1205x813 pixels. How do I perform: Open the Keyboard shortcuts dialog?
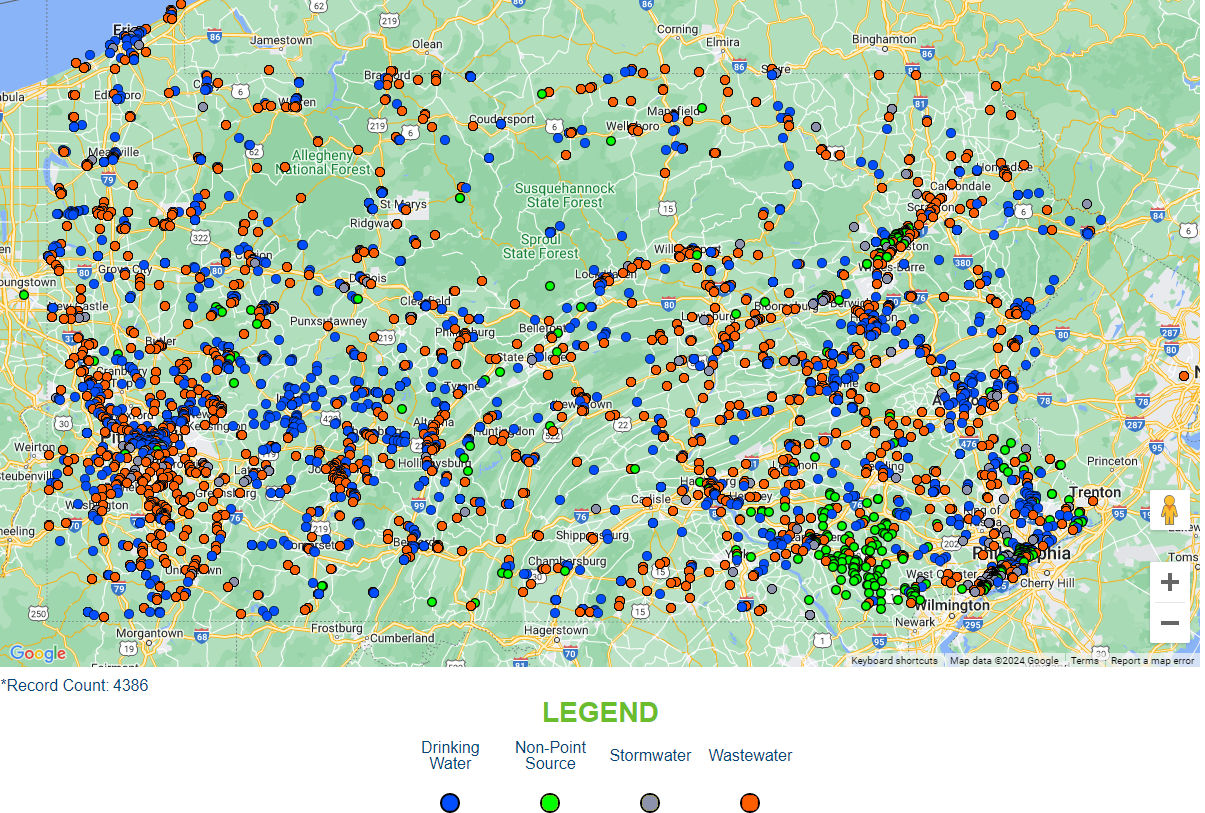pos(894,661)
